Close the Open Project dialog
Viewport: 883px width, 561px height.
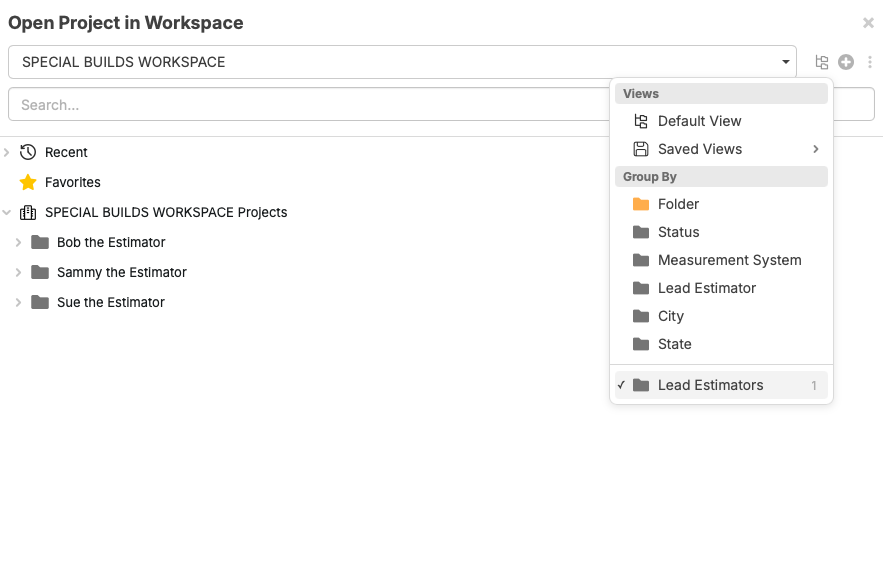868,23
